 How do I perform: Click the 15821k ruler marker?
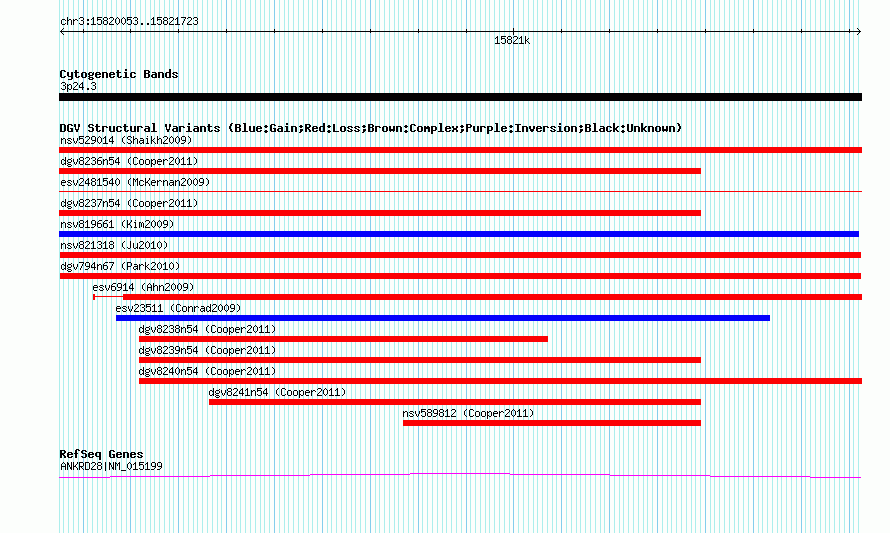(x=512, y=40)
